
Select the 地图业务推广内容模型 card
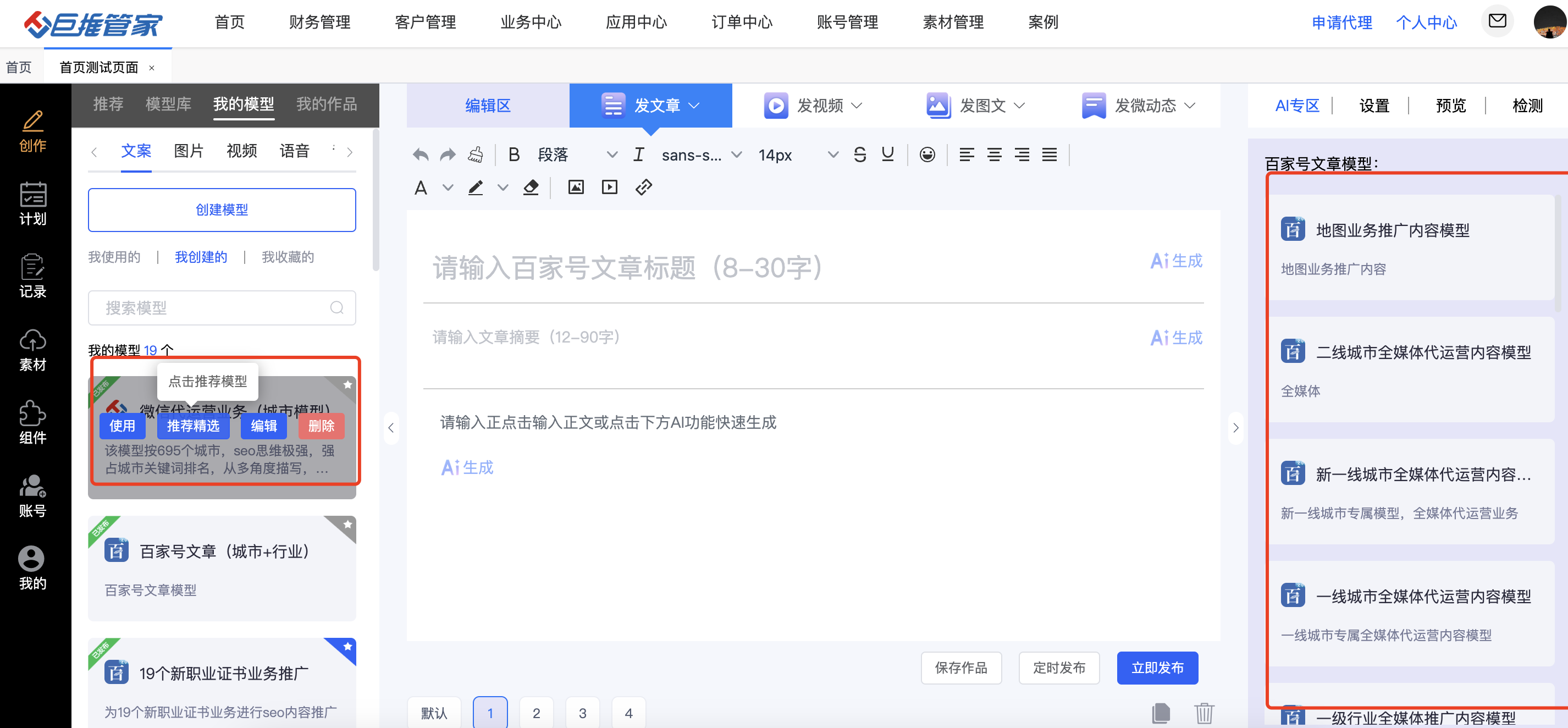click(x=1411, y=248)
